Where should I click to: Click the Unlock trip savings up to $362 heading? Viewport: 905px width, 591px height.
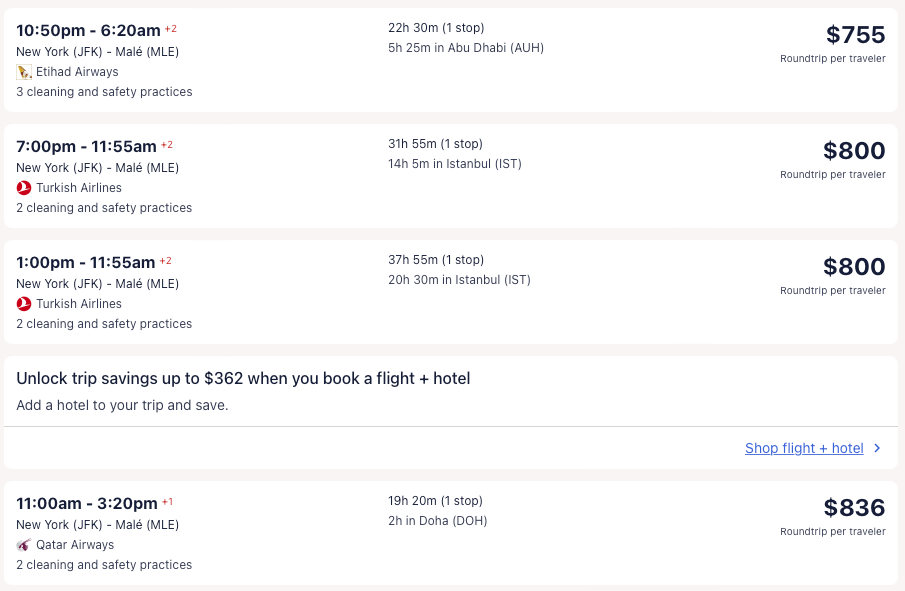point(243,378)
